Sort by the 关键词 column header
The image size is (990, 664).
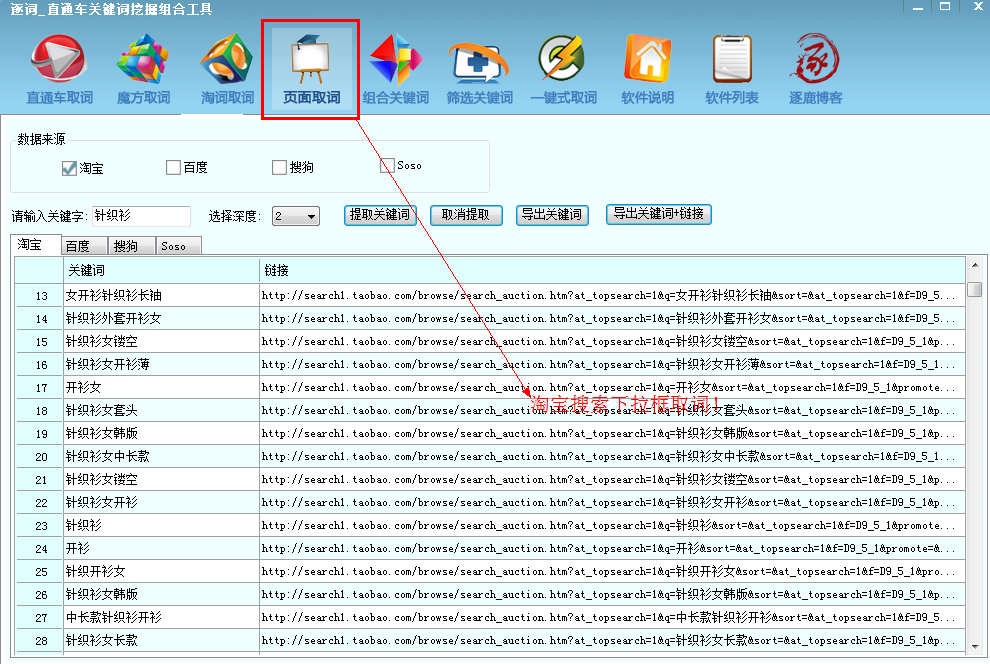[x=162, y=270]
